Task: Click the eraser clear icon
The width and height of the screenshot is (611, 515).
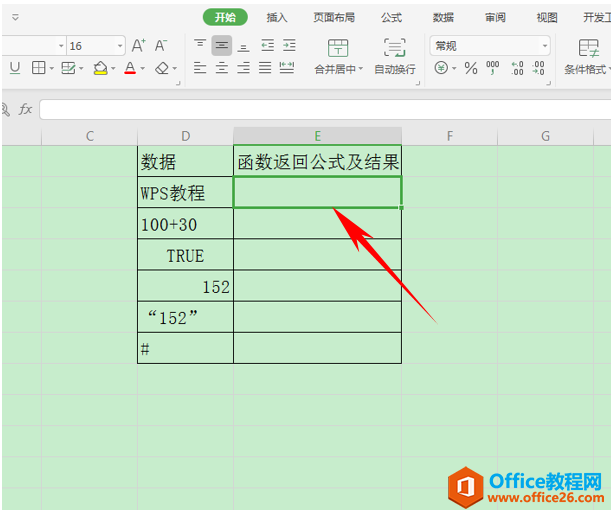Action: point(162,69)
